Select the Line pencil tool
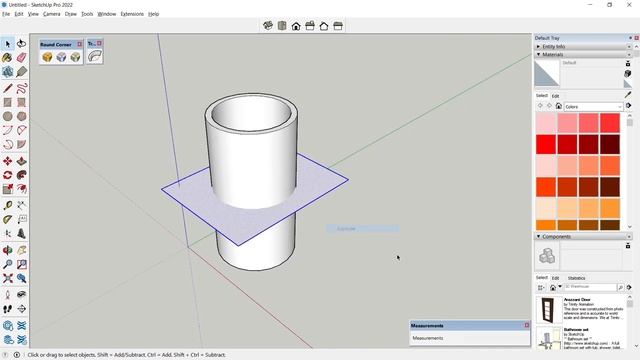Image resolution: width=640 pixels, height=360 pixels. click(x=8, y=88)
